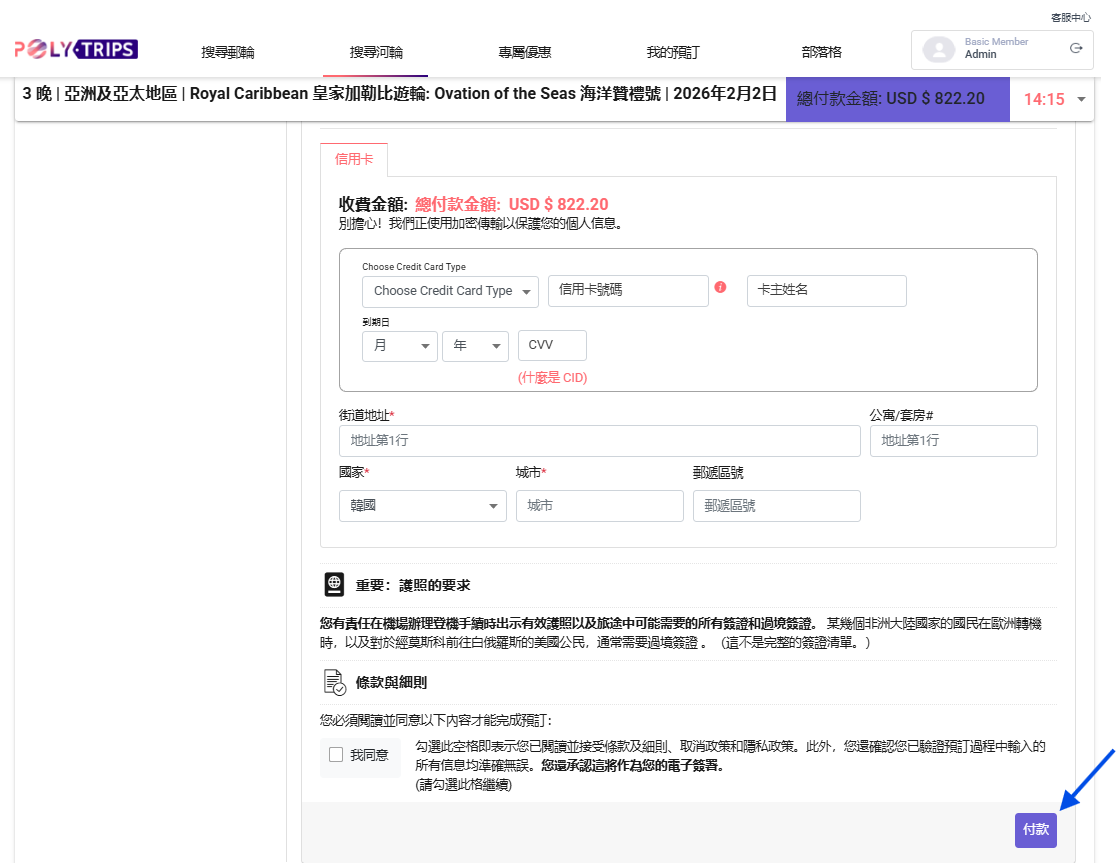This screenshot has height=863, width=1116.
Task: Click the passport icon near passport requirements
Action: (335, 585)
